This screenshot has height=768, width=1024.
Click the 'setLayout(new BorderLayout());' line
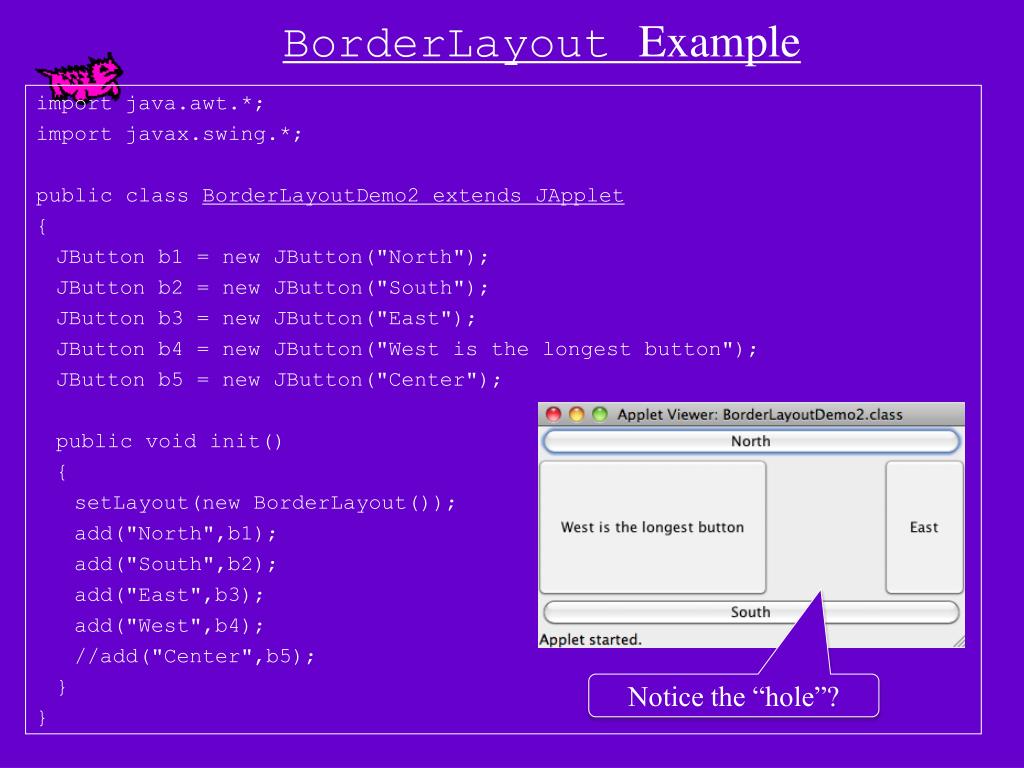click(265, 503)
